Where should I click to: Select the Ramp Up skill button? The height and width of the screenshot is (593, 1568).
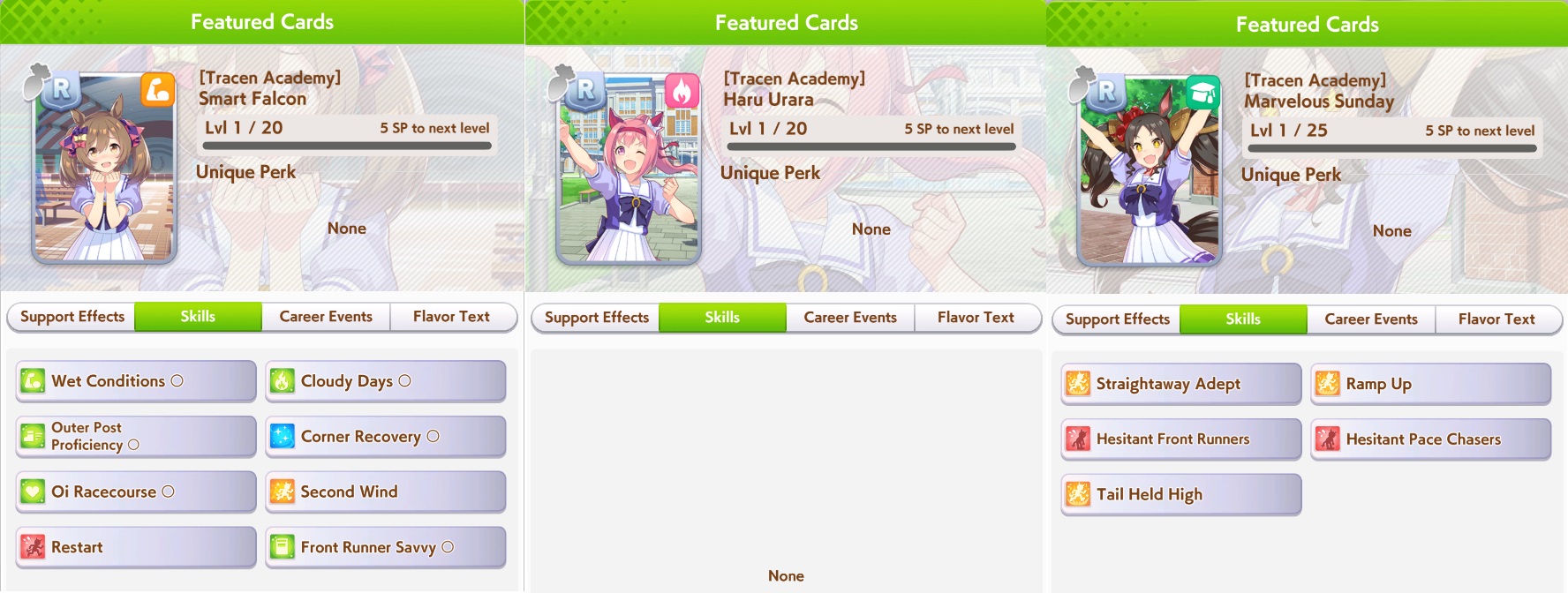[x=1431, y=384]
